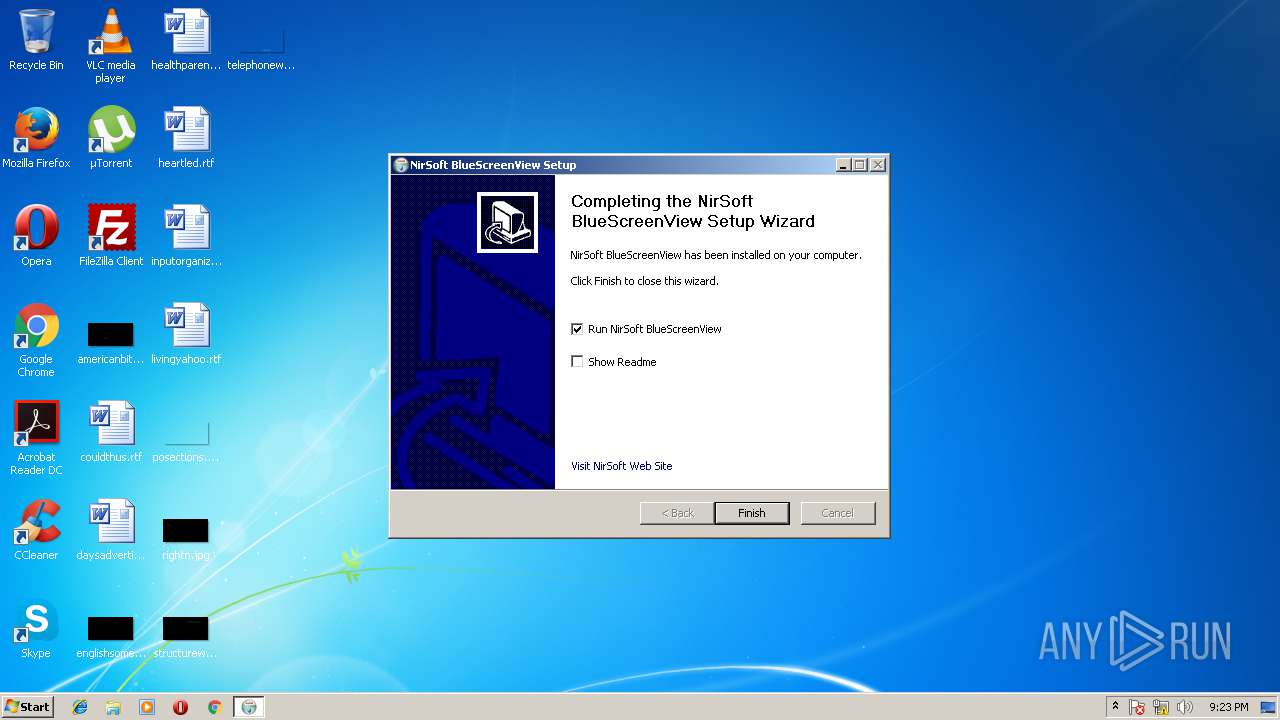Select the couldthus.rtf document icon
The image size is (1280, 720).
click(111, 432)
